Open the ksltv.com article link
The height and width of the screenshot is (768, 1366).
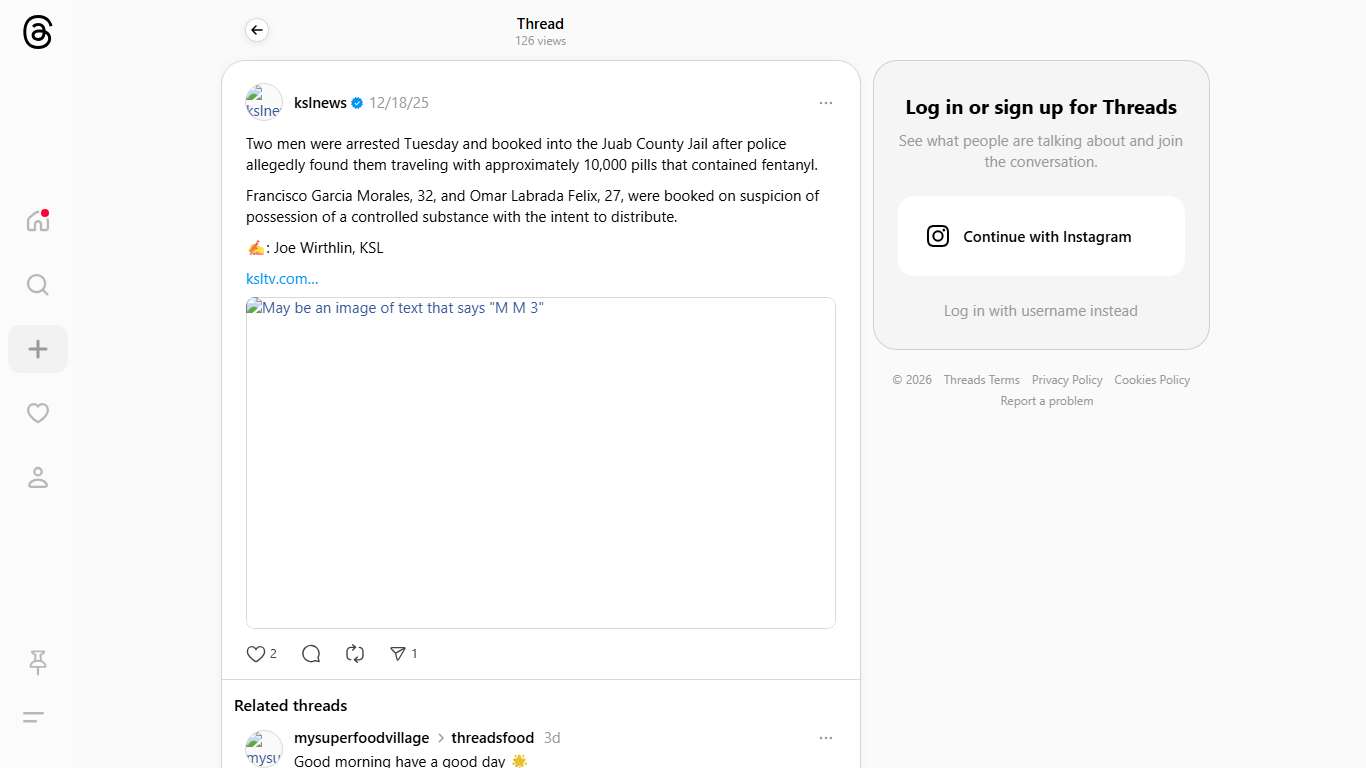point(282,279)
